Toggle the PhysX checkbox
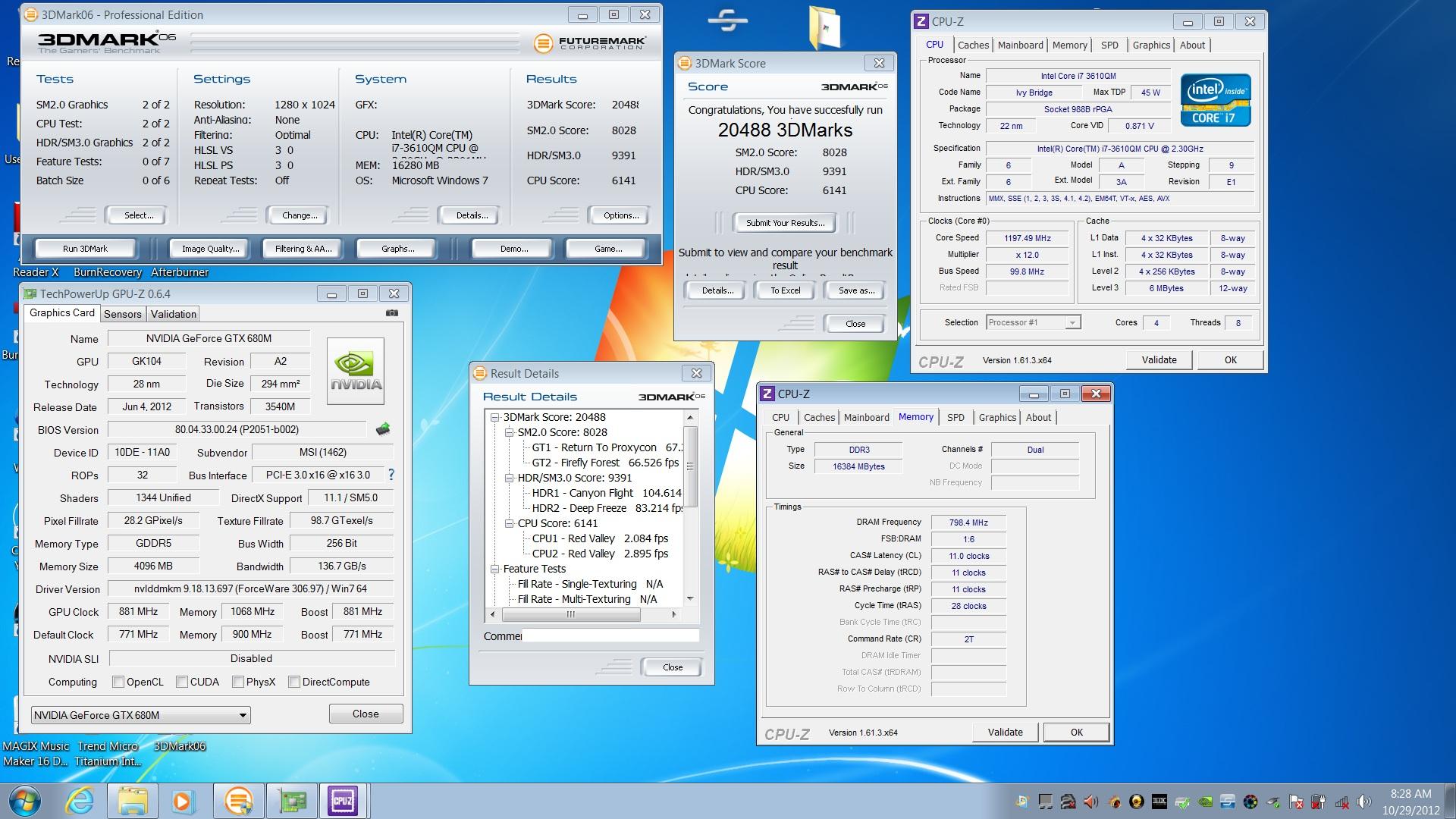This screenshot has height=819, width=1456. pyautogui.click(x=238, y=682)
